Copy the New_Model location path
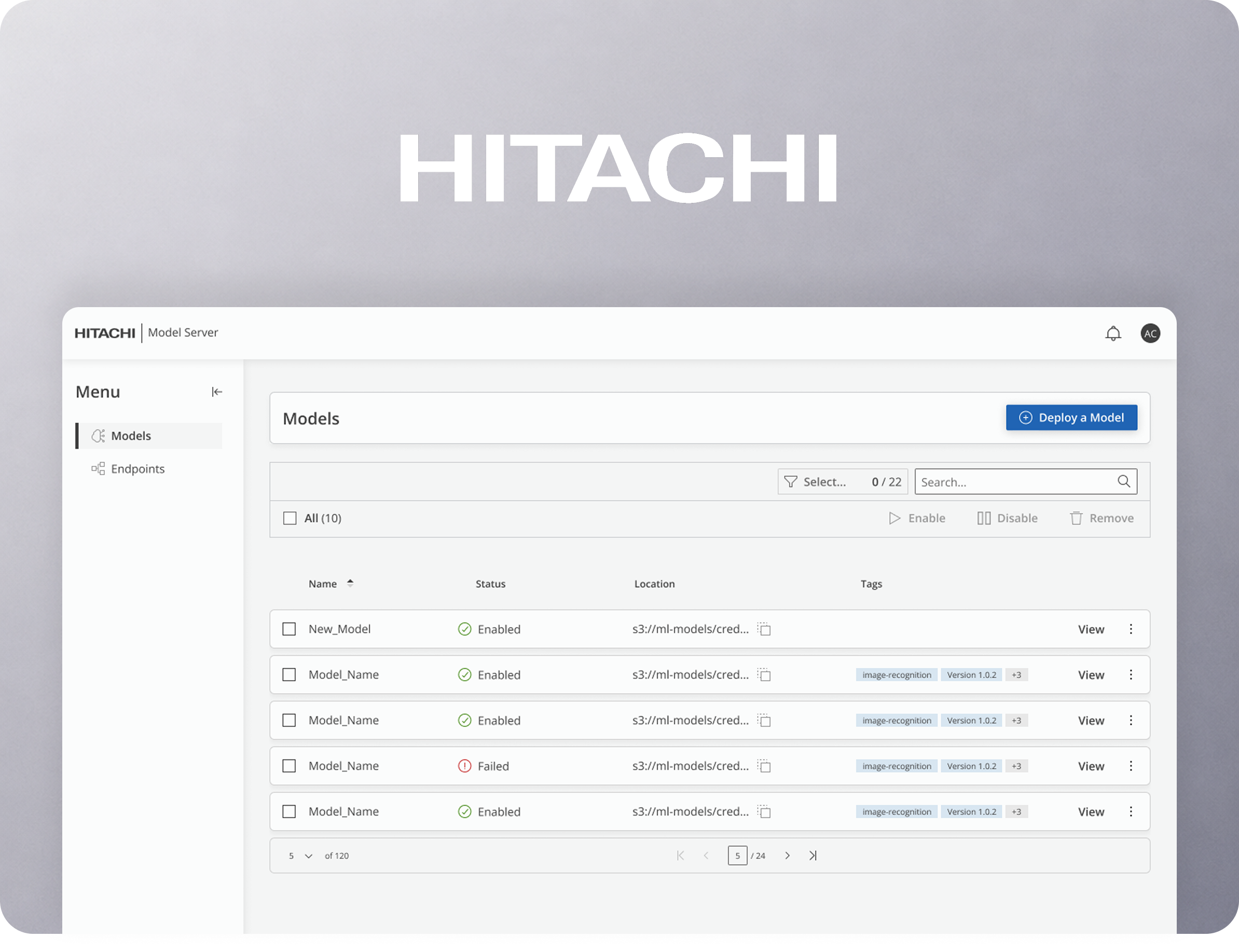Image resolution: width=1239 pixels, height=952 pixels. click(x=764, y=629)
